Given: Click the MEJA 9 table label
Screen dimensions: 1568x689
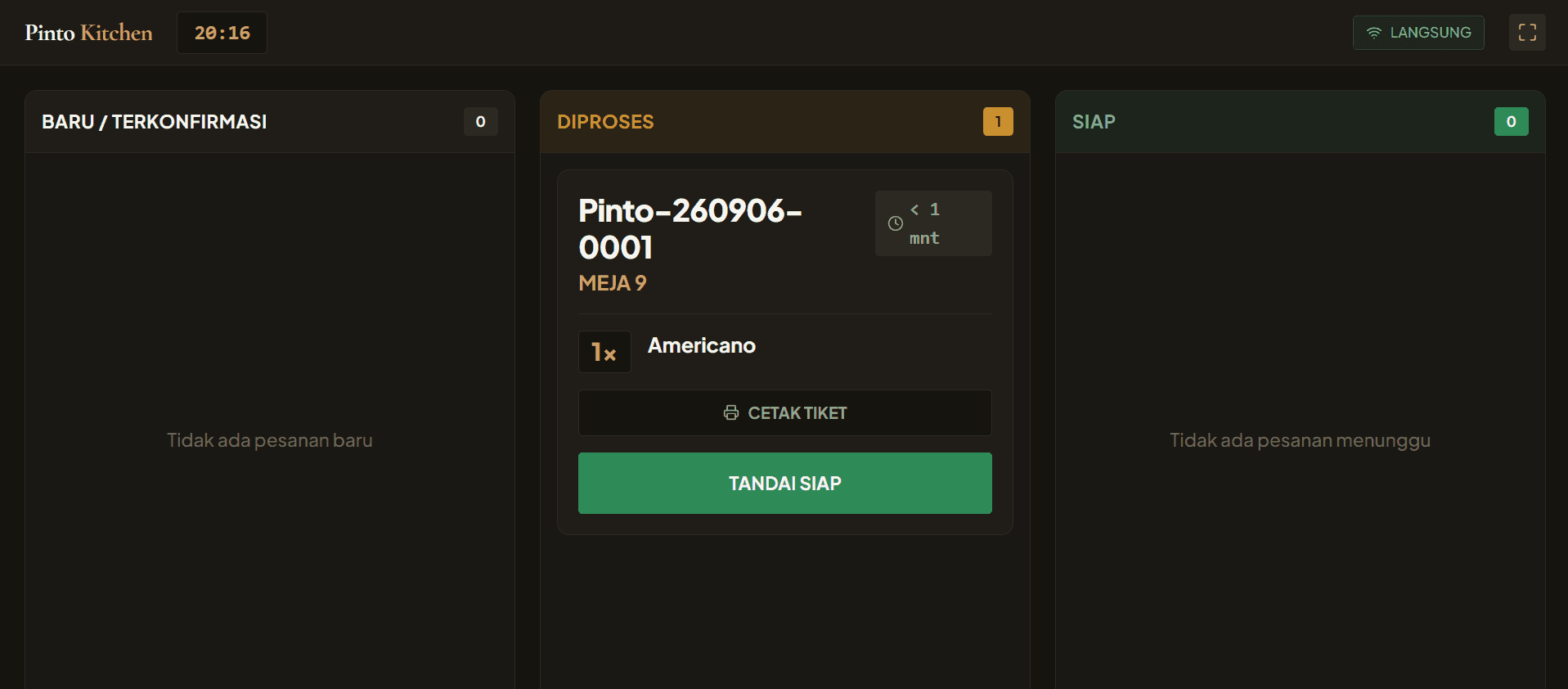Looking at the screenshot, I should pyautogui.click(x=613, y=283).
